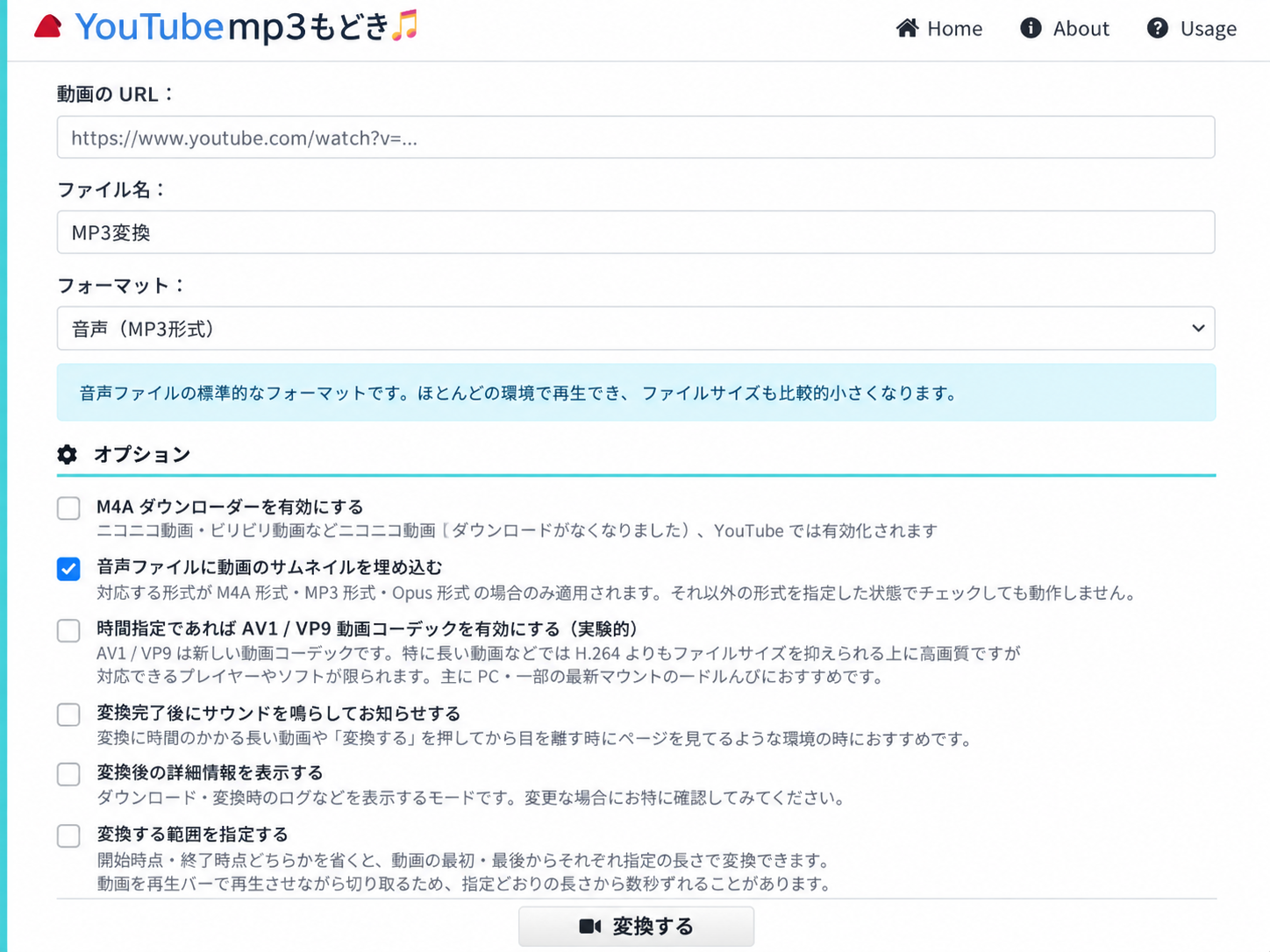The image size is (1270, 952).
Task: Click the 動画の URL： label
Action: coord(116,94)
